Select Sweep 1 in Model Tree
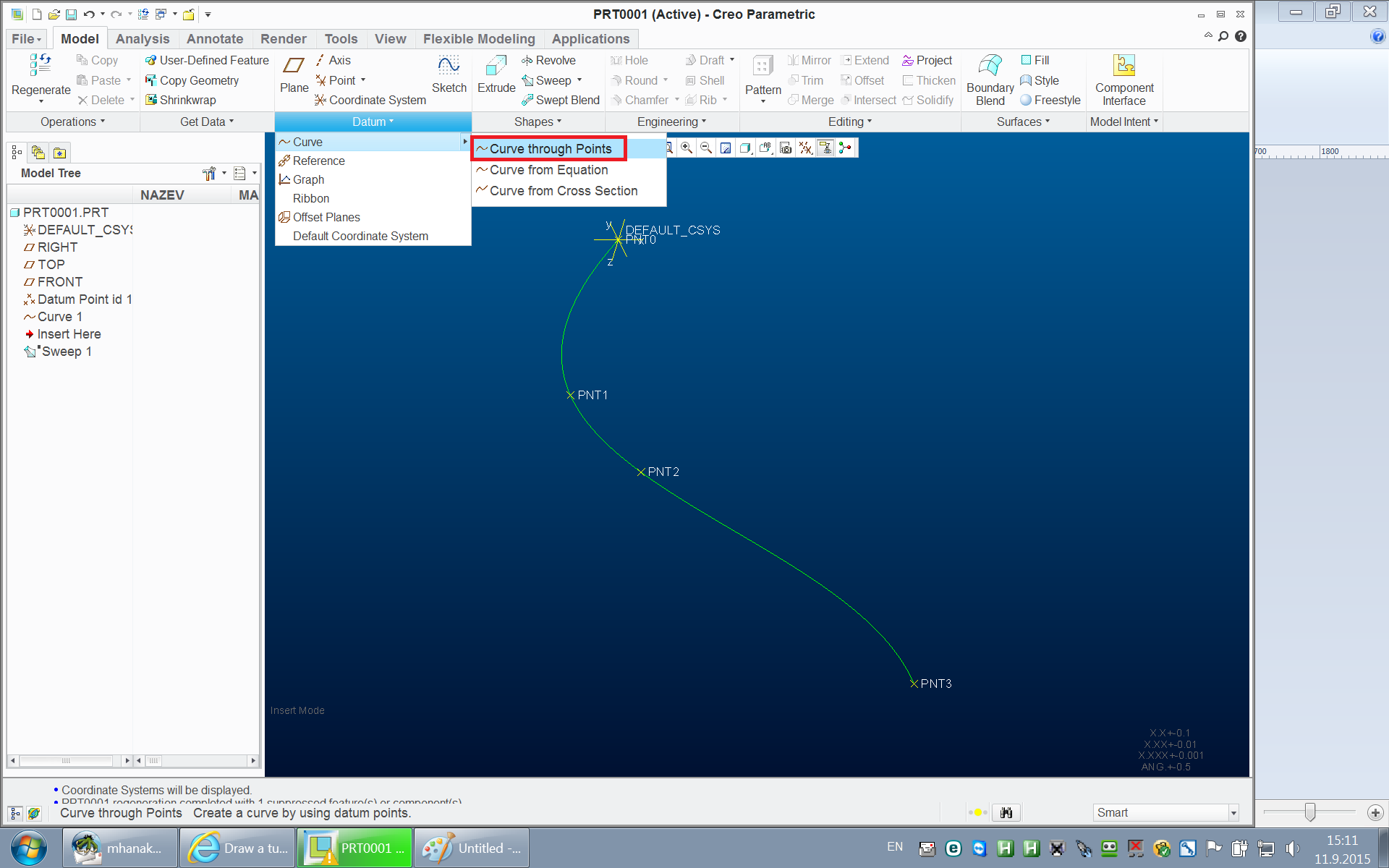Viewport: 1389px width, 868px height. point(58,352)
